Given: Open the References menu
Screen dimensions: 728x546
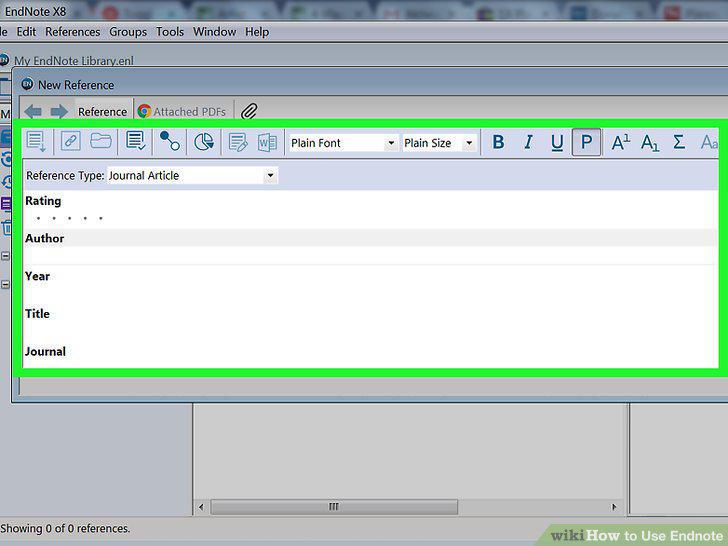Looking at the screenshot, I should [72, 32].
